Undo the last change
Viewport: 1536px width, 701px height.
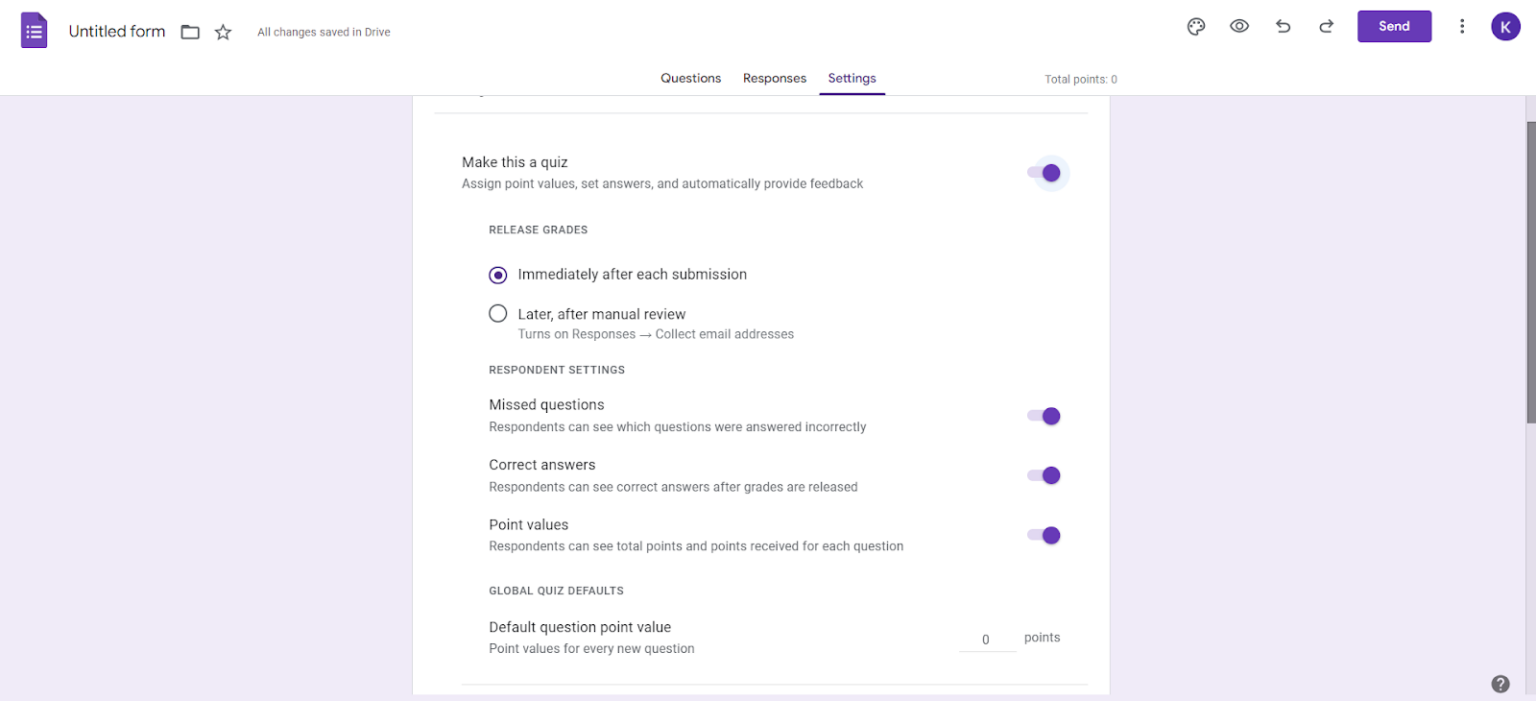(1283, 27)
